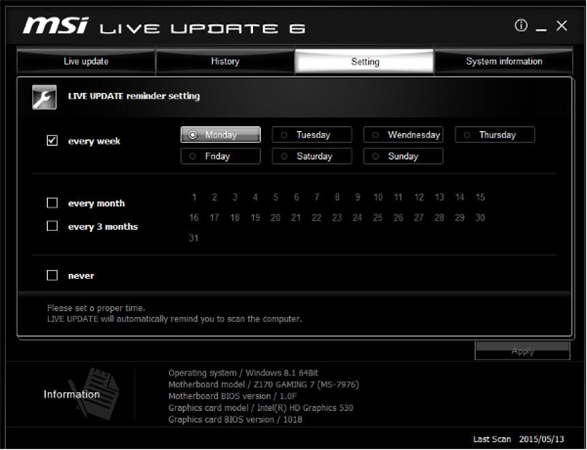This screenshot has width=587, height=450.
Task: Pick day 8 of the month
Action: pyautogui.click(x=337, y=197)
